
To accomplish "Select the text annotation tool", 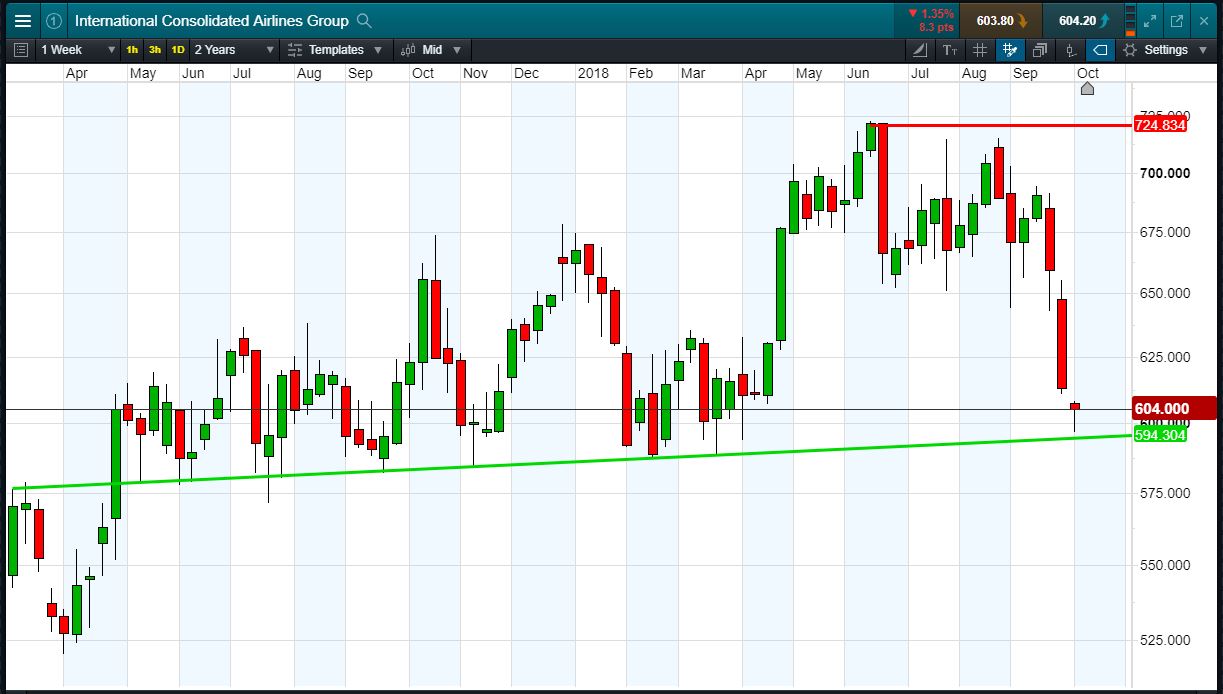I will click(x=950, y=50).
